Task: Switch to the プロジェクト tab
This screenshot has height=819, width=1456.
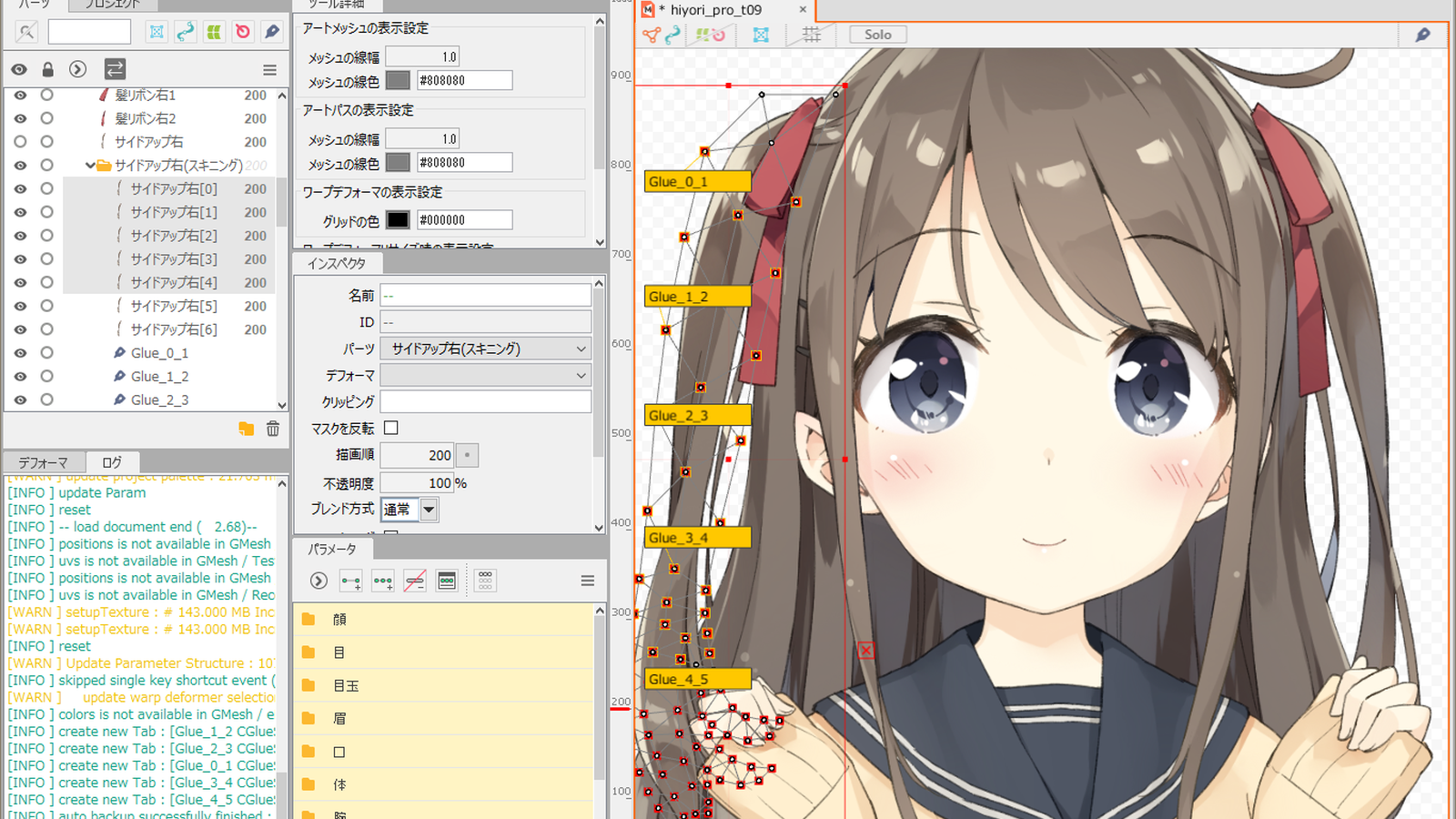Action: pyautogui.click(x=114, y=5)
